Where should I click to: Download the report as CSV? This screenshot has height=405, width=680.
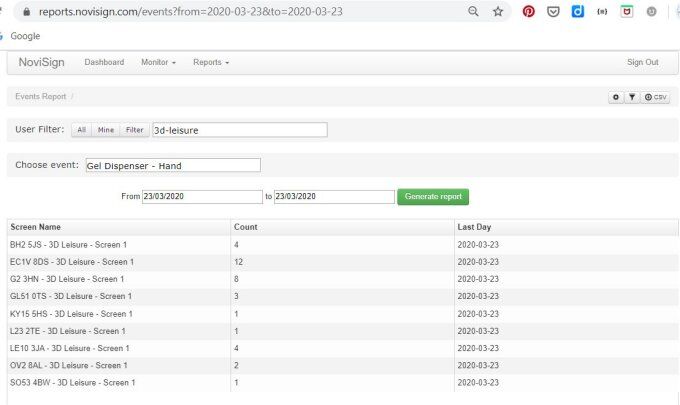(x=656, y=97)
